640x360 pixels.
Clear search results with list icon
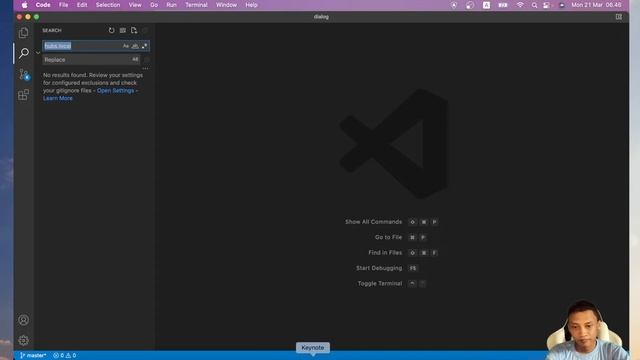pos(123,31)
